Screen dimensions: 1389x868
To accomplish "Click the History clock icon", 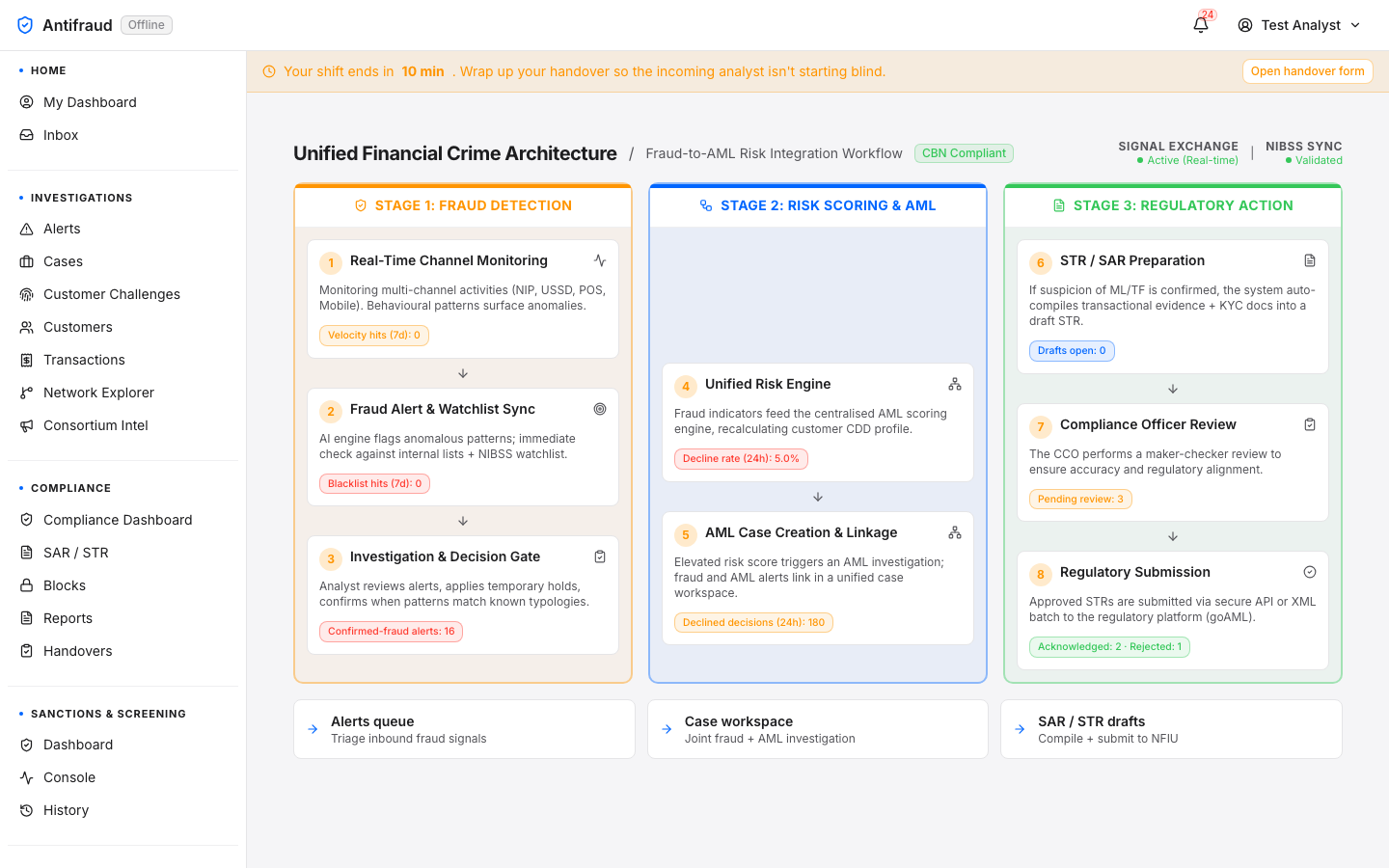I will [27, 810].
